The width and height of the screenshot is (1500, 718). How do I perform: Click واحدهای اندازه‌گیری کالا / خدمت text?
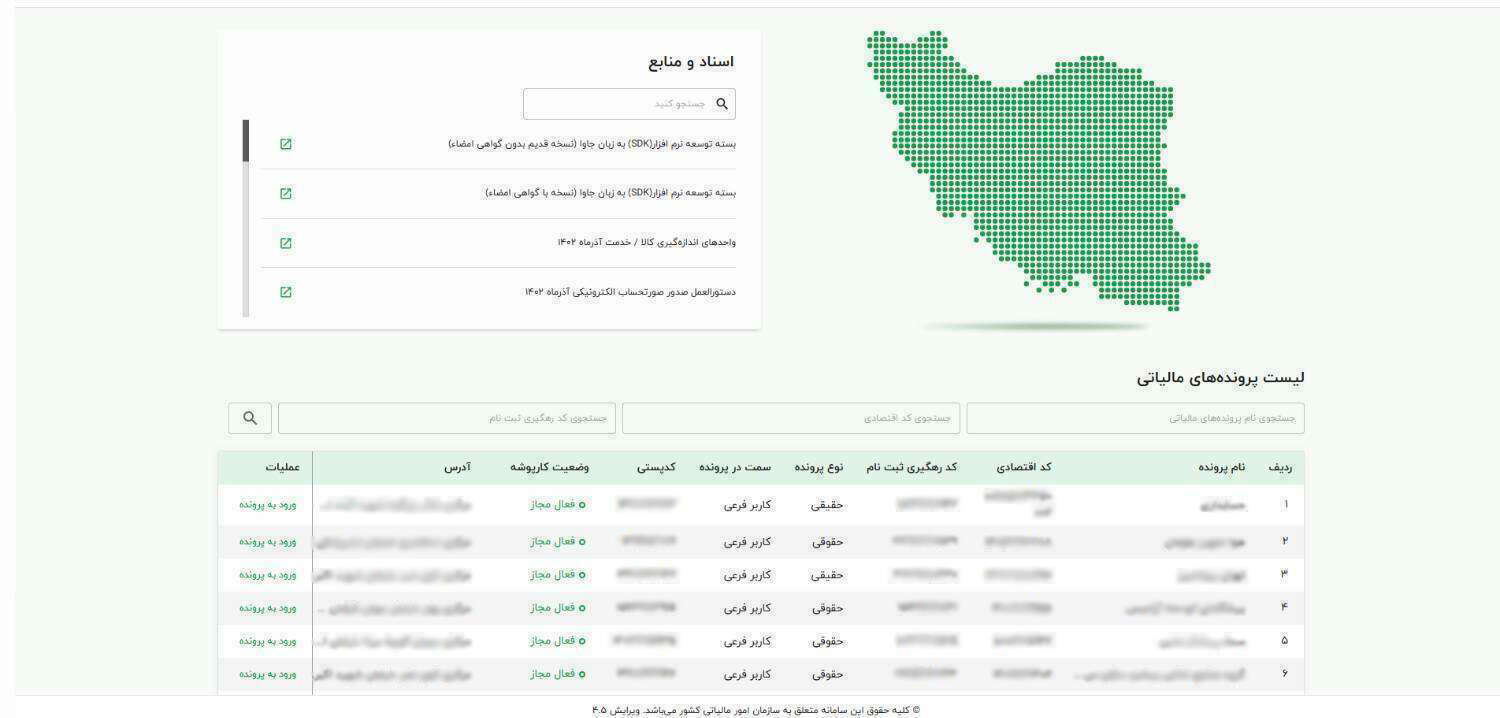647,242
